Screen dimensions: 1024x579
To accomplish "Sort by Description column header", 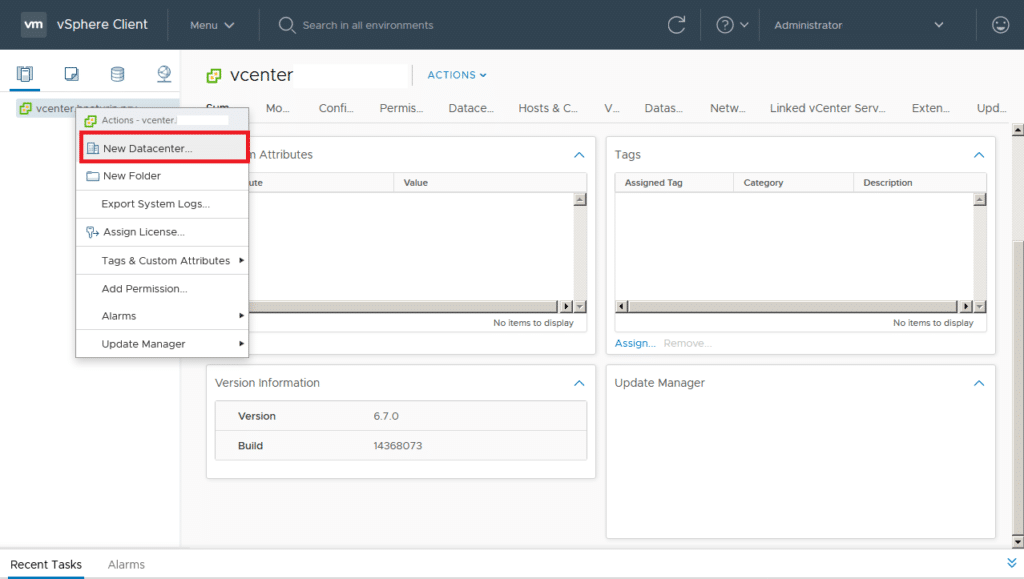I will [x=920, y=183].
